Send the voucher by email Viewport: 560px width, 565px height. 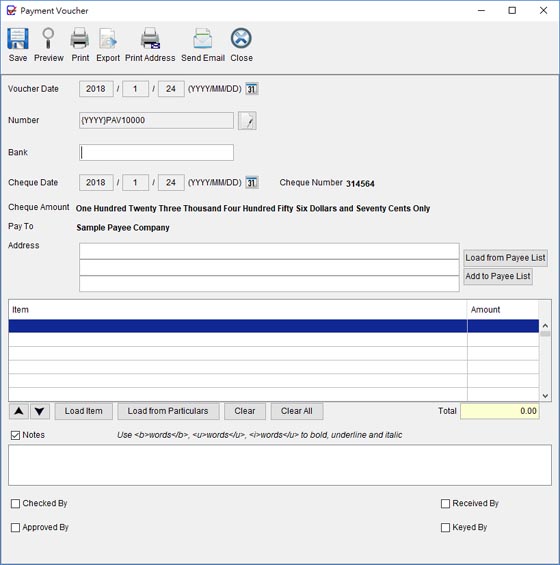(203, 45)
